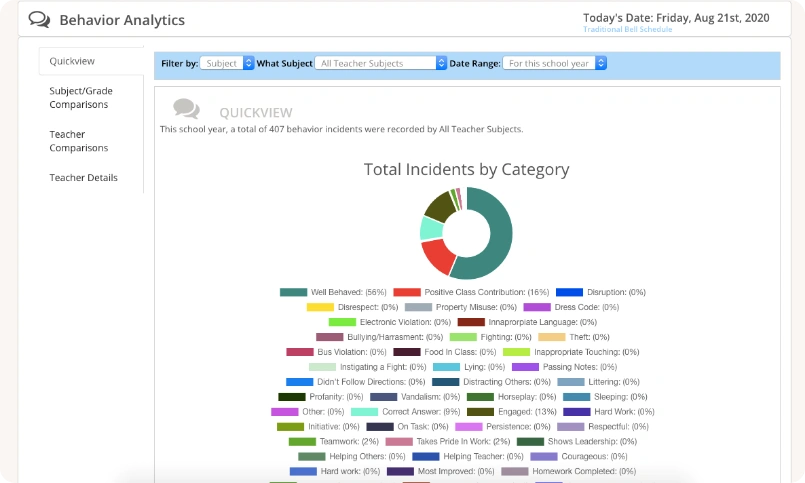Open the Teacher Details section
This screenshot has width=805, height=483.
coord(83,178)
